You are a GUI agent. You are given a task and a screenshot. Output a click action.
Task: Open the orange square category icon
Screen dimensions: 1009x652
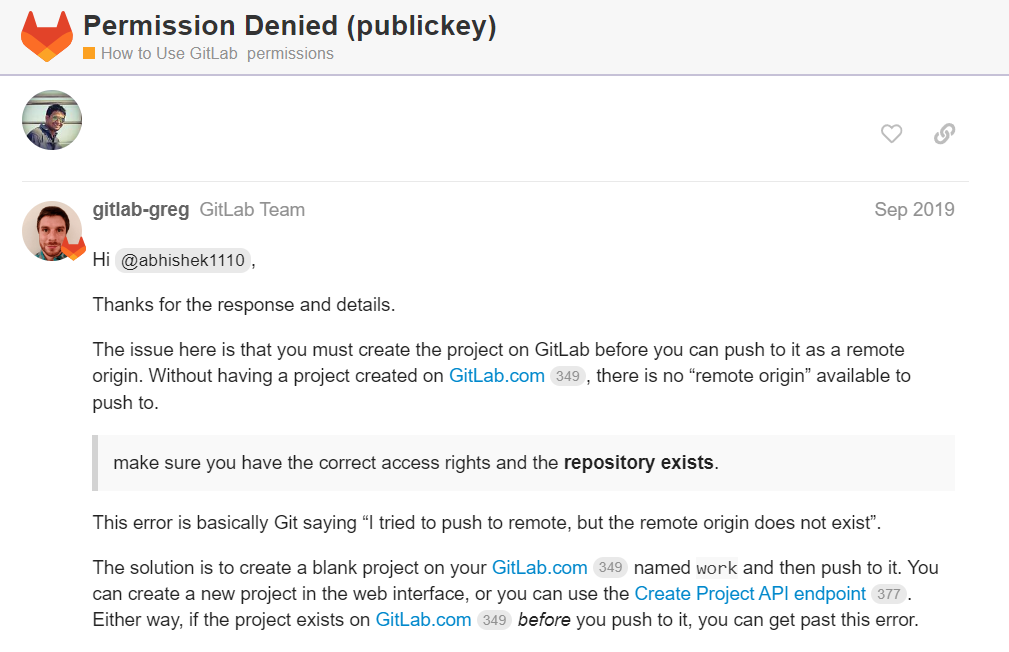pyautogui.click(x=90, y=54)
